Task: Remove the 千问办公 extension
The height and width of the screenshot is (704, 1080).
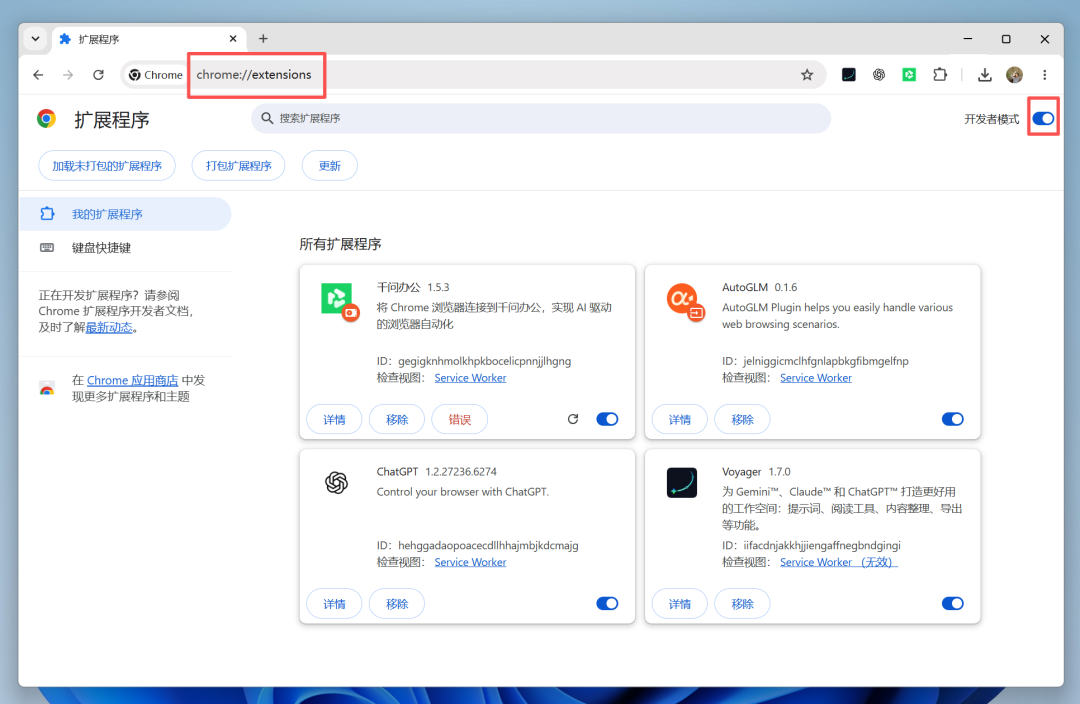Action: click(397, 419)
